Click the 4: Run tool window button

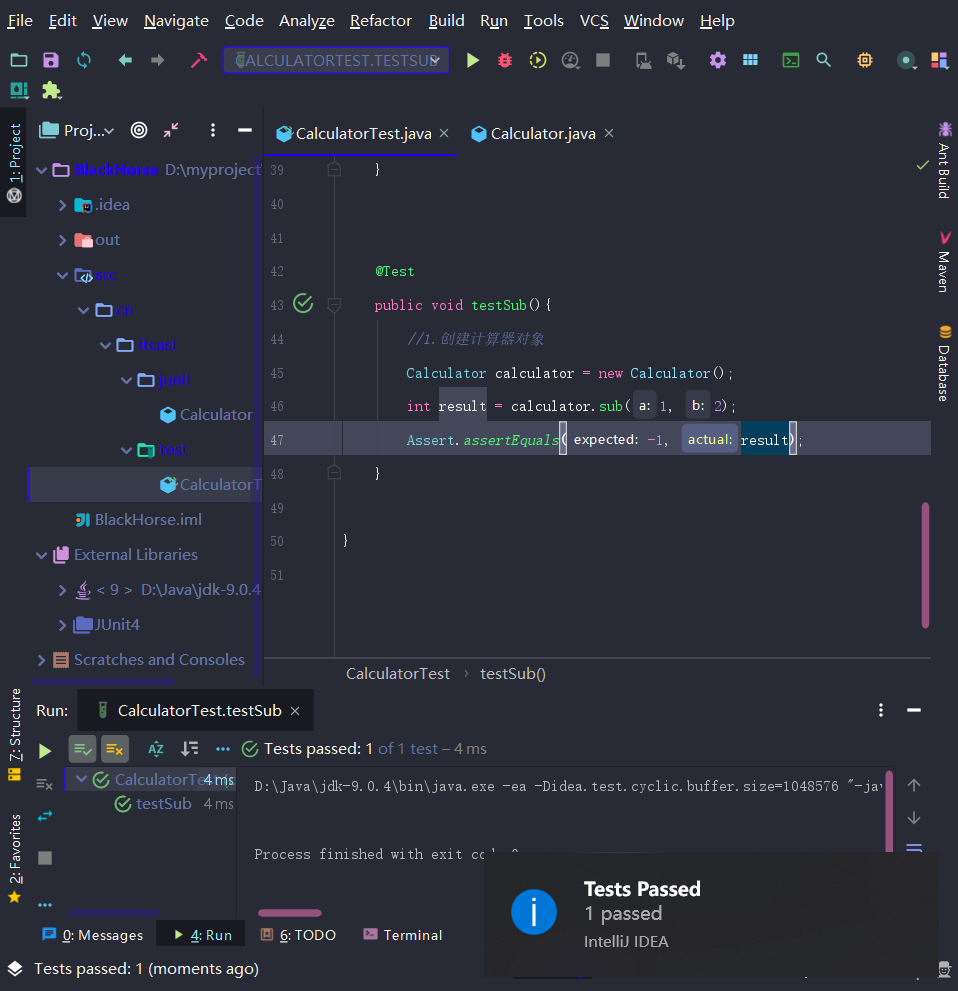pyautogui.click(x=202, y=935)
